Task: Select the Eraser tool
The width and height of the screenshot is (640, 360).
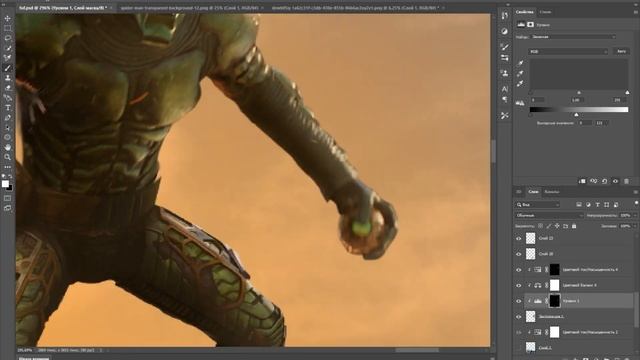Action: [x=7, y=88]
